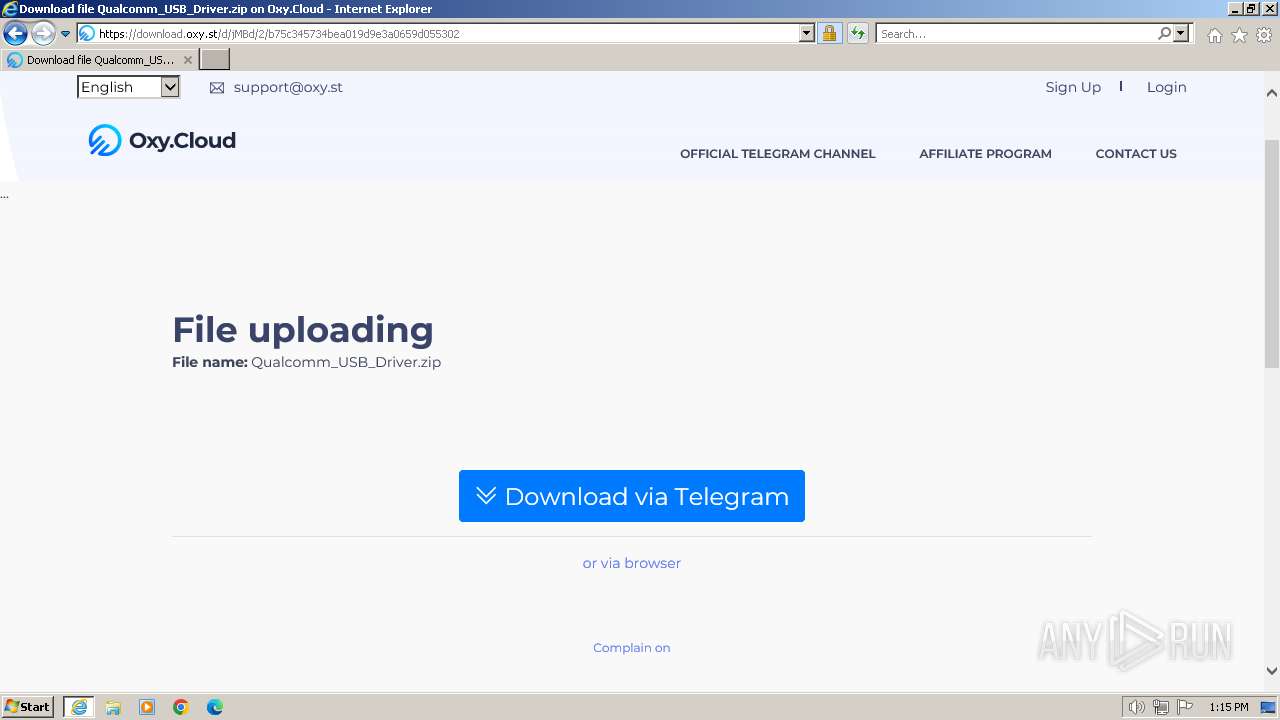The height and width of the screenshot is (720, 1280).
Task: Open the search provider dropdown arrow
Action: [x=1181, y=34]
